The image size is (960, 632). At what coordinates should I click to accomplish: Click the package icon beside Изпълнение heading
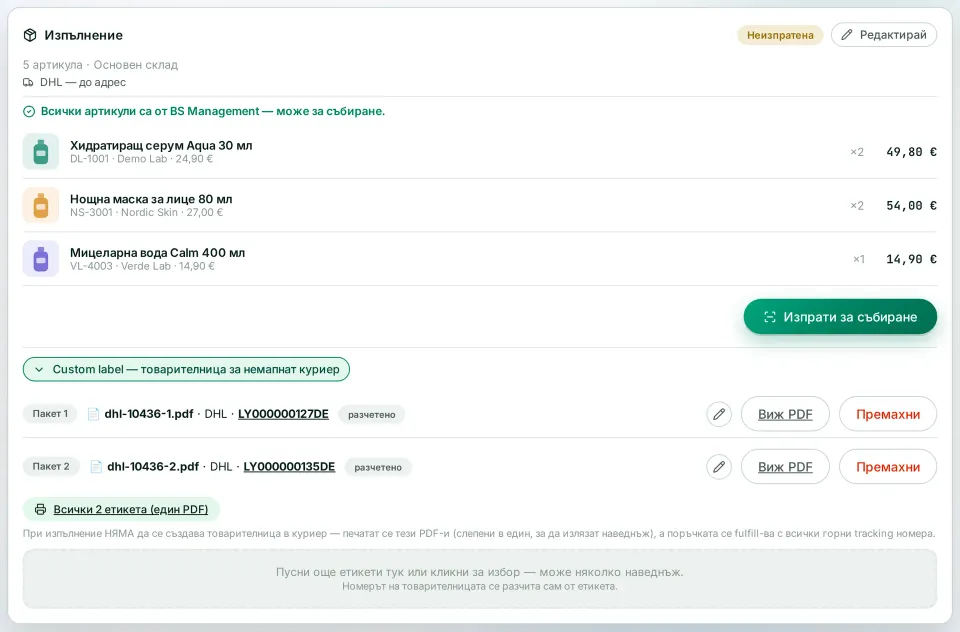click(x=30, y=36)
